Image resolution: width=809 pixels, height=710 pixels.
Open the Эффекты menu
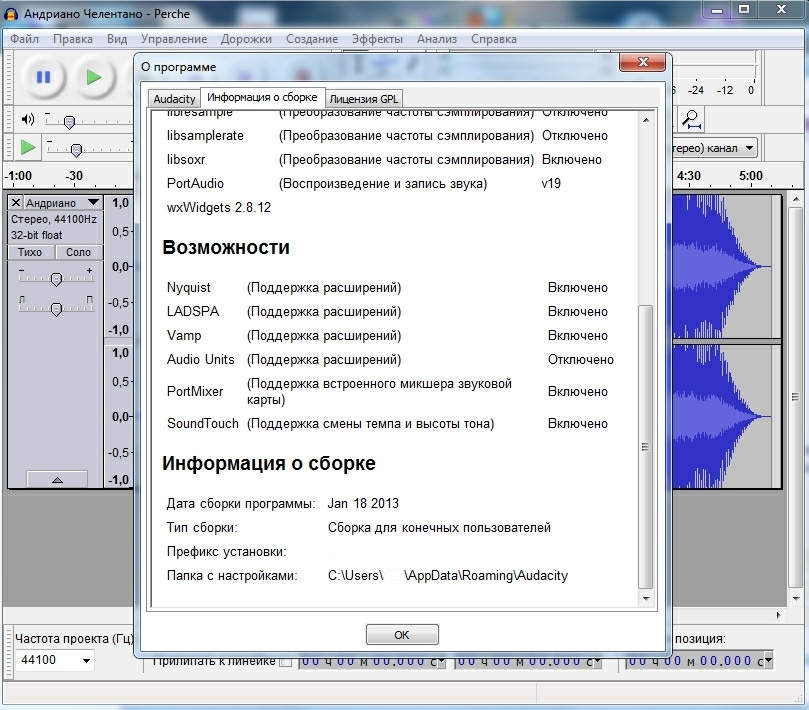tap(377, 39)
